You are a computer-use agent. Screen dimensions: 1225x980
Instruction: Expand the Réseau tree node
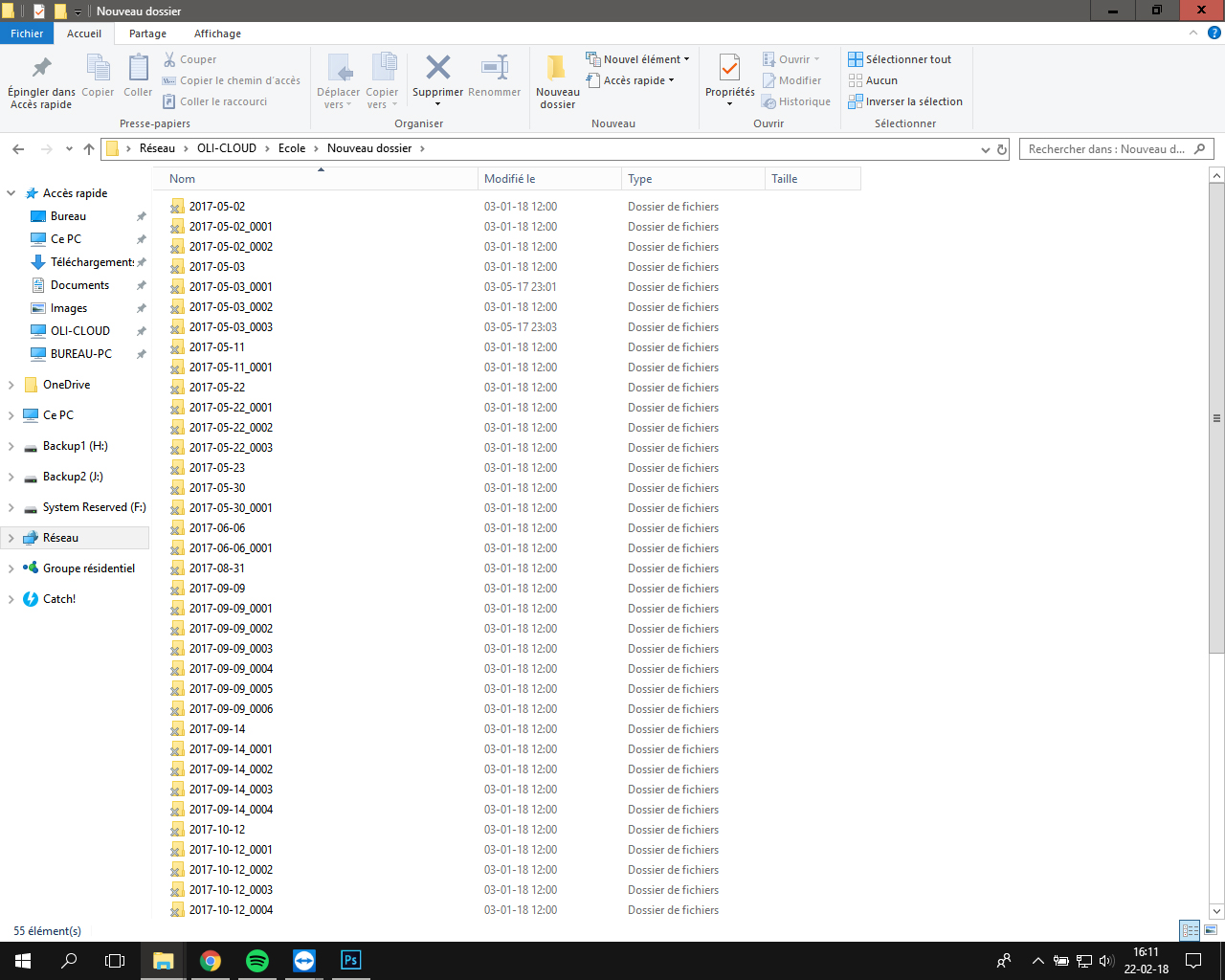(11, 538)
